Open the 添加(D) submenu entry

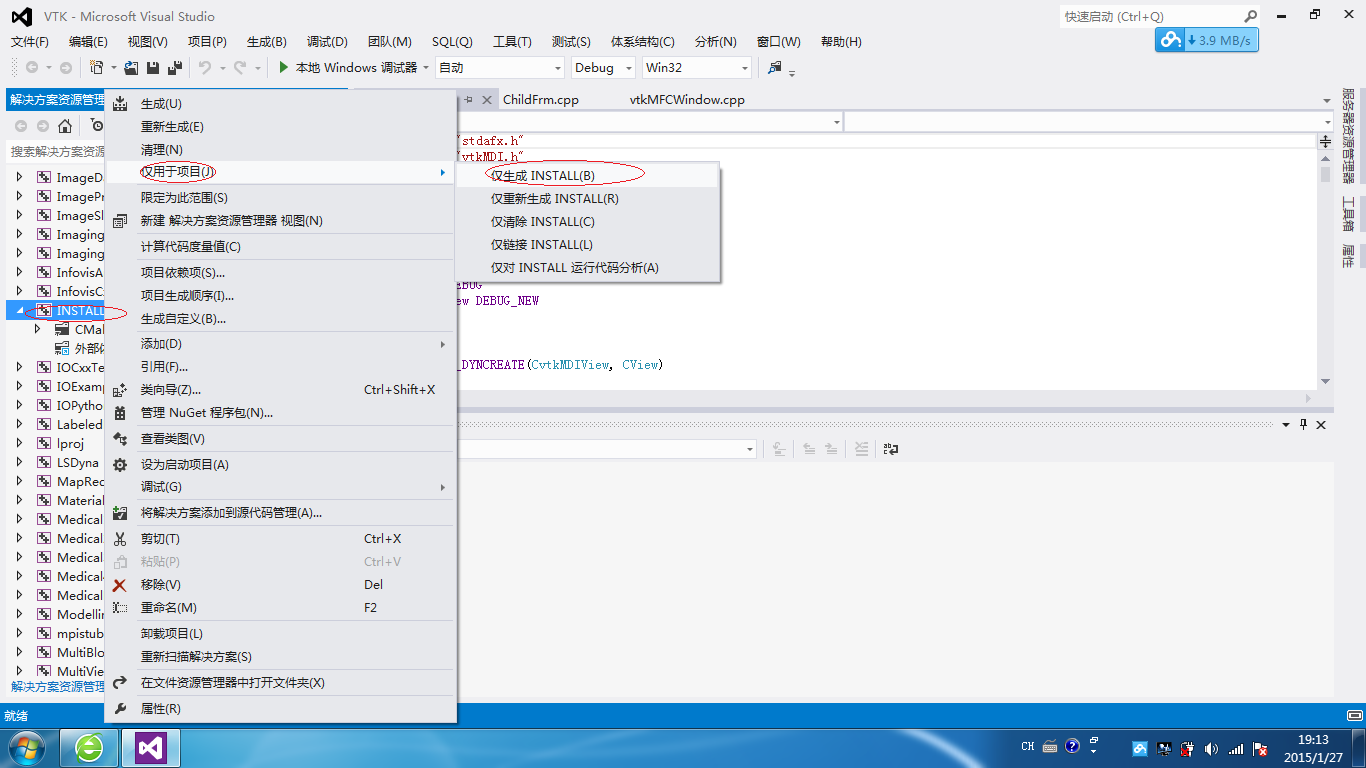pos(281,344)
